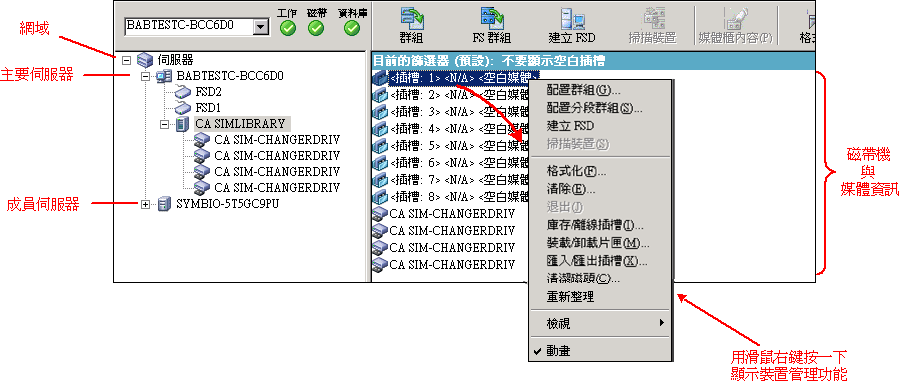The width and height of the screenshot is (900, 382).
Task: Click the slot 2 media icon
Action: click(380, 95)
